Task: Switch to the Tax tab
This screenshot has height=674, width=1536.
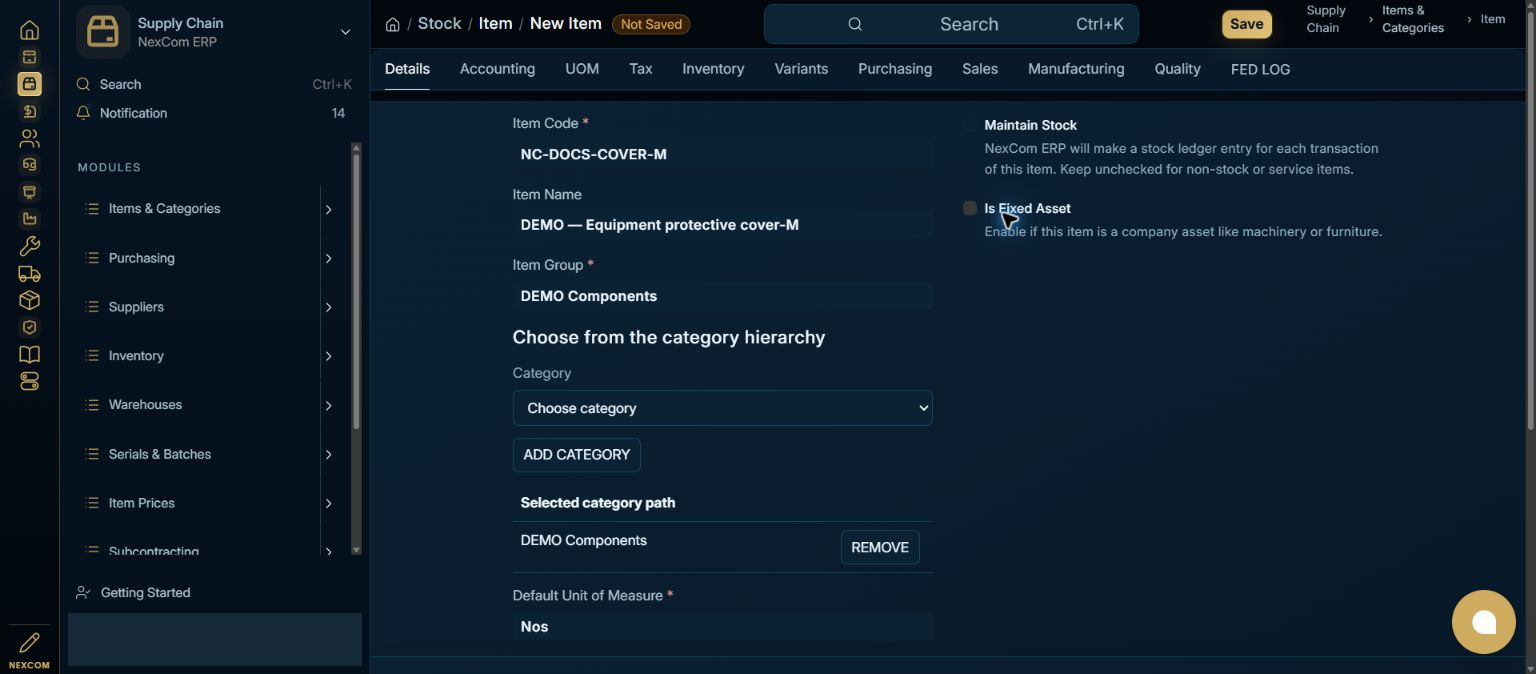Action: 641,69
